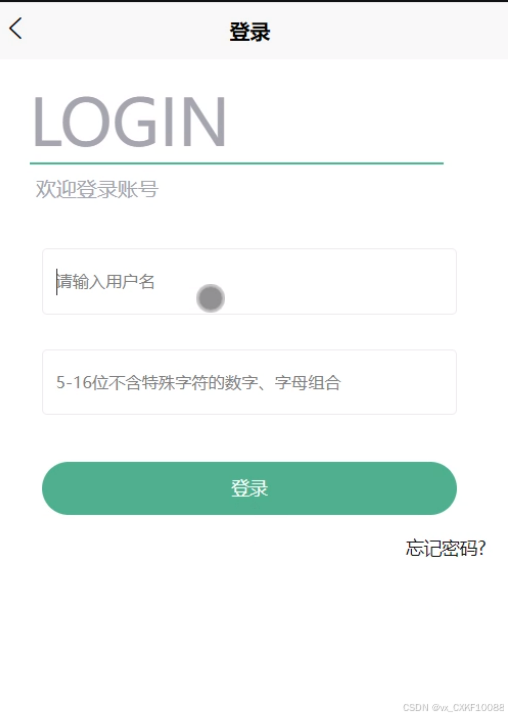This screenshot has width=508, height=719.
Task: Click the 欢迎登录账号 welcome text
Action: (97, 189)
